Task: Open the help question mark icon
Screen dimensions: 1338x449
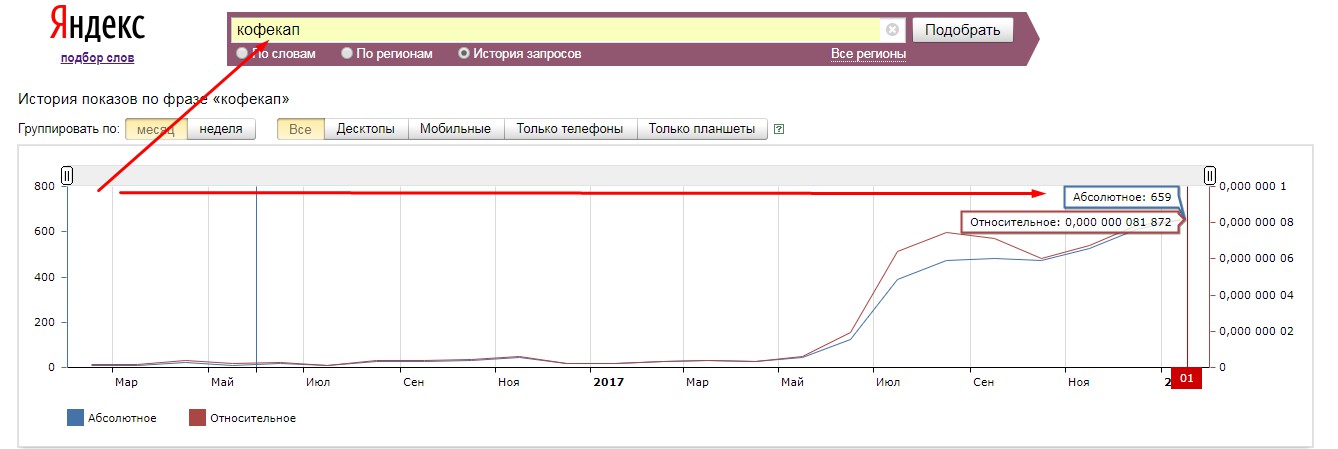Action: tap(779, 129)
